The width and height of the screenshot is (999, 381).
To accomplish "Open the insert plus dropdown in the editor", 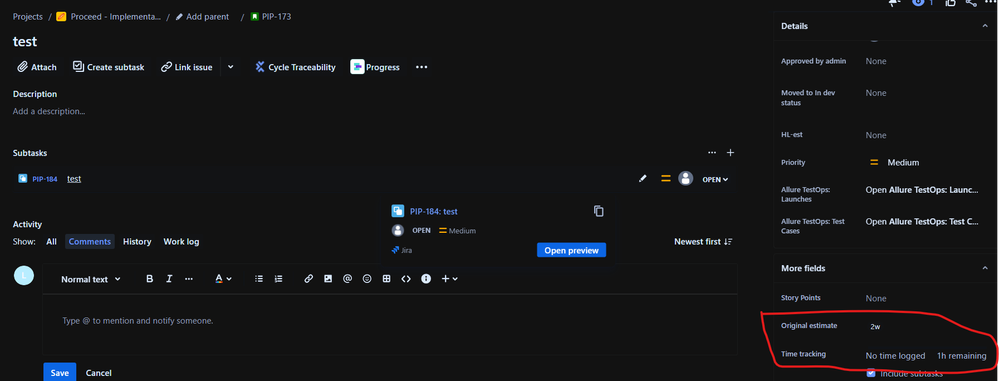I will 449,278.
